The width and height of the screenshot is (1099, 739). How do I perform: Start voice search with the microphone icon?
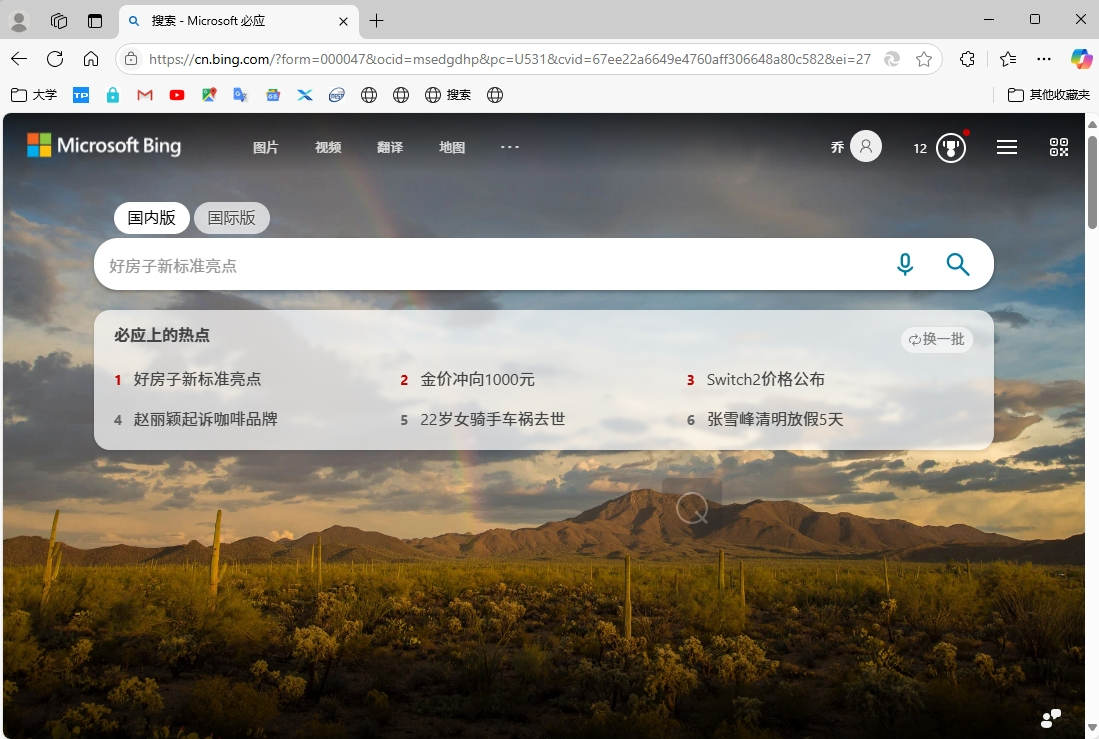tap(905, 264)
